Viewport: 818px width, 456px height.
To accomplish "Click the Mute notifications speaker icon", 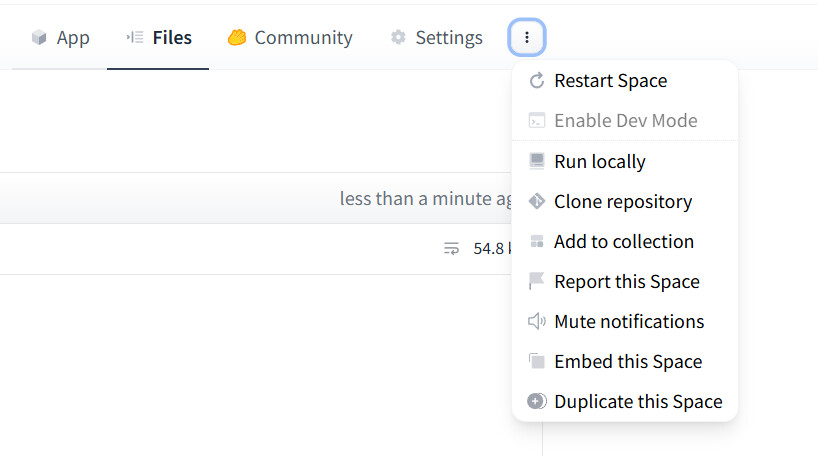I will click(537, 321).
